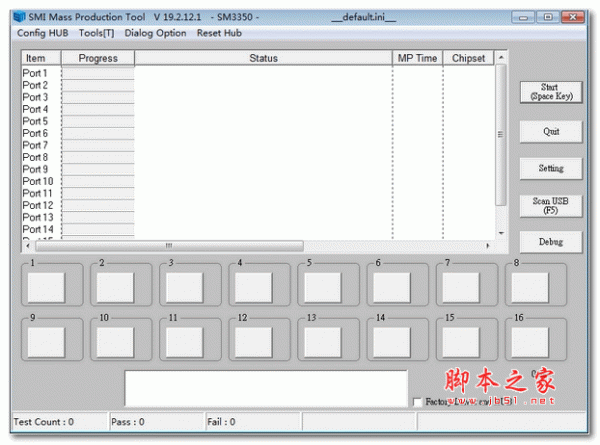
Task: Open the Config HUB menu
Action: pos(42,33)
